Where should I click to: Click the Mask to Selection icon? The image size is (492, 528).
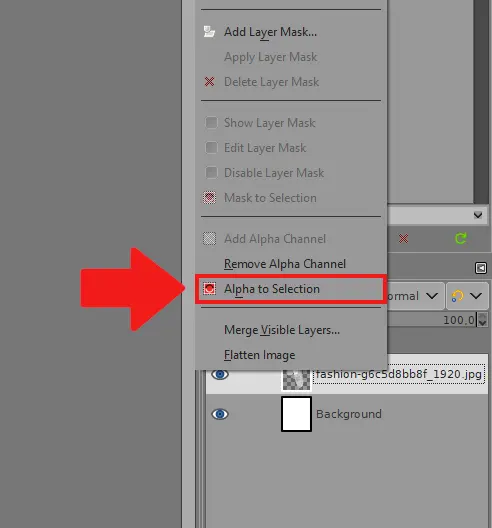209,198
